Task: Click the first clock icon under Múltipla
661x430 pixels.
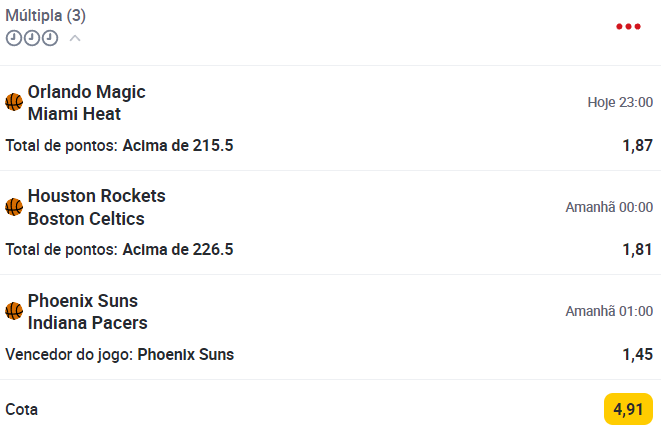Action: point(13,38)
